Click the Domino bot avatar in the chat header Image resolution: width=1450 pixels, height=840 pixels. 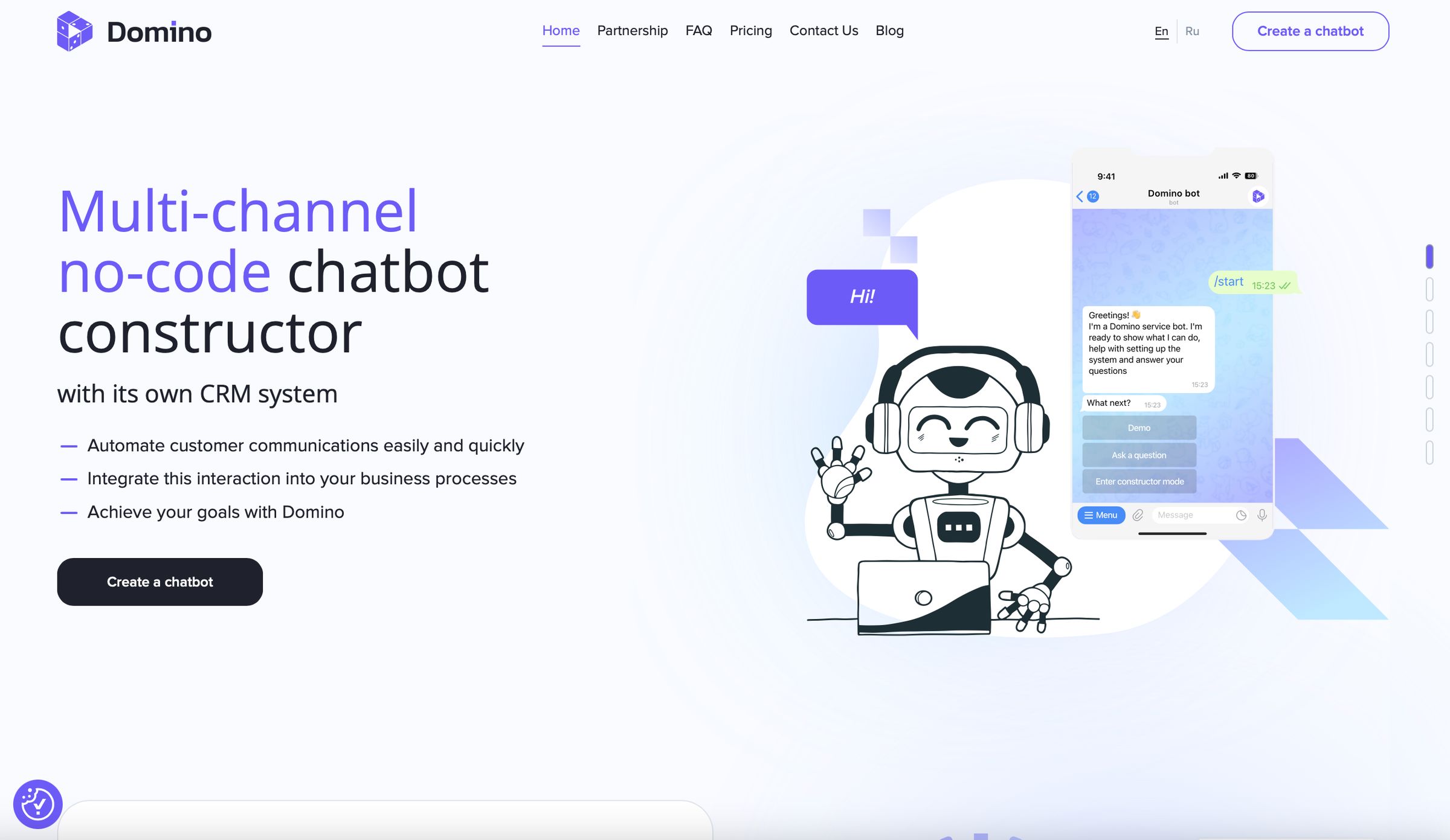click(1257, 196)
